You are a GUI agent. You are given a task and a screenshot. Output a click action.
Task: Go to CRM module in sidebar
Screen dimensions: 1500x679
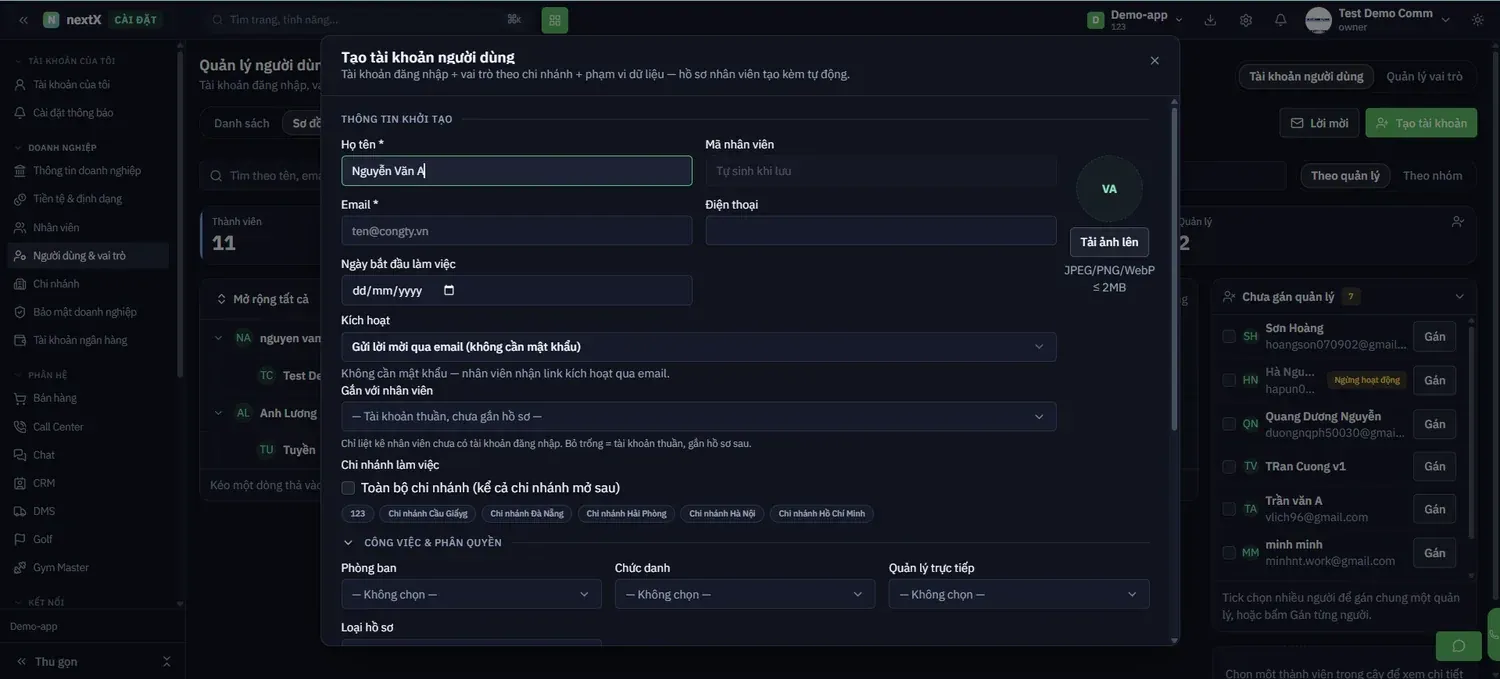tap(44, 483)
